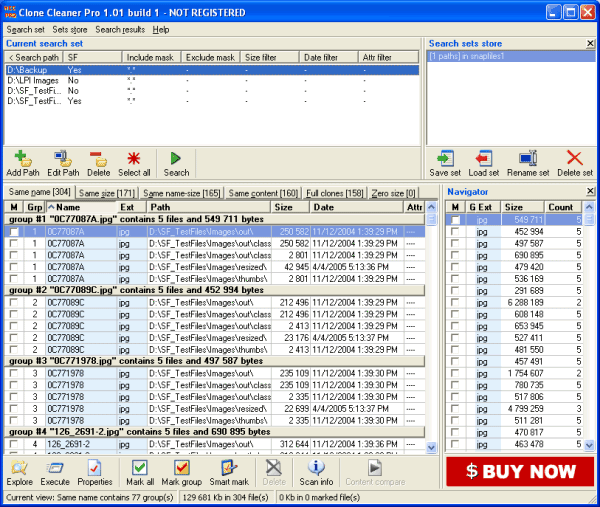Sort file list by Name column header
The image size is (600, 507).
pyautogui.click(x=80, y=207)
